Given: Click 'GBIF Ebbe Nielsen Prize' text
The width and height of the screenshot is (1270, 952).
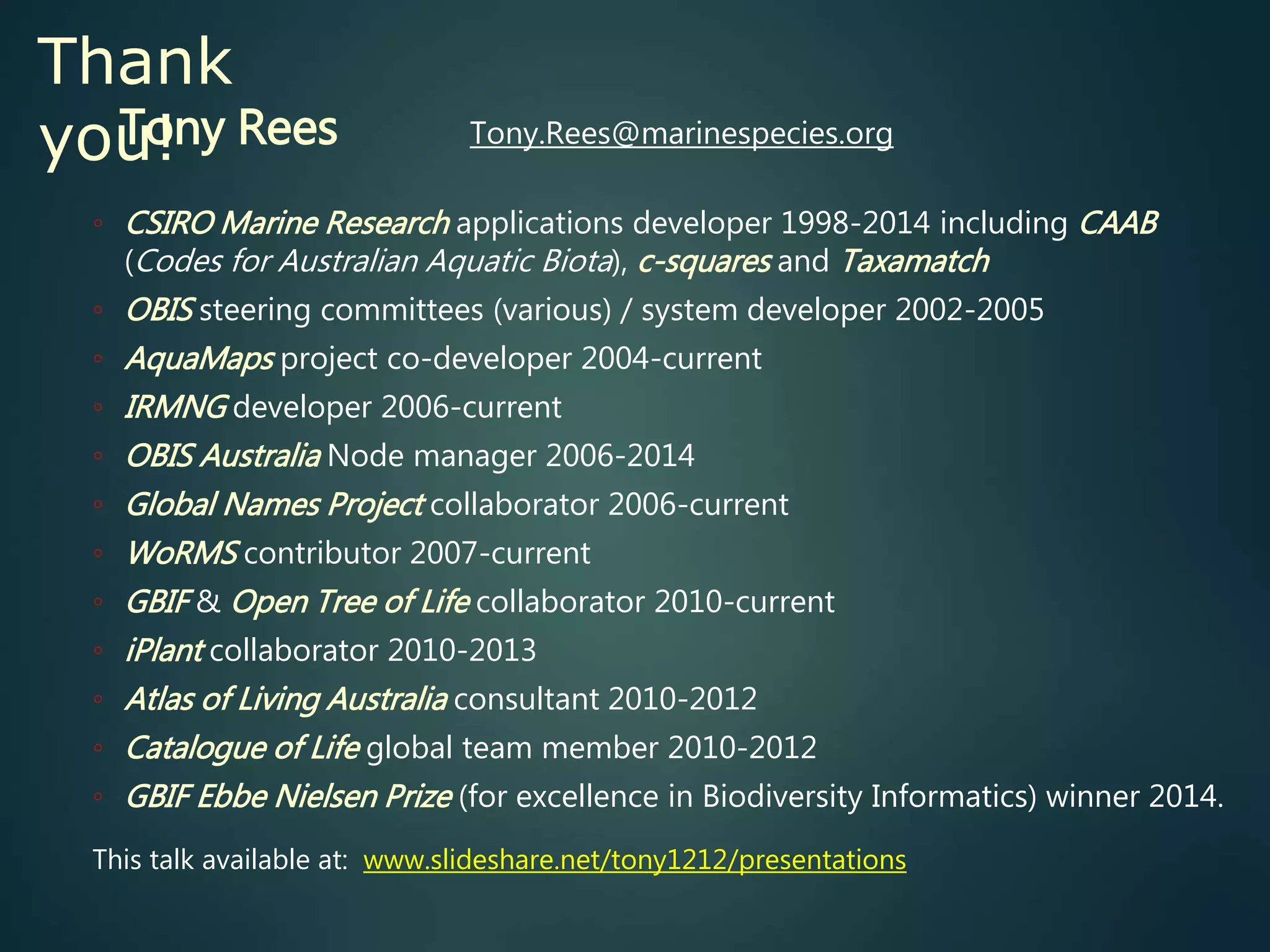Looking at the screenshot, I should (x=289, y=796).
